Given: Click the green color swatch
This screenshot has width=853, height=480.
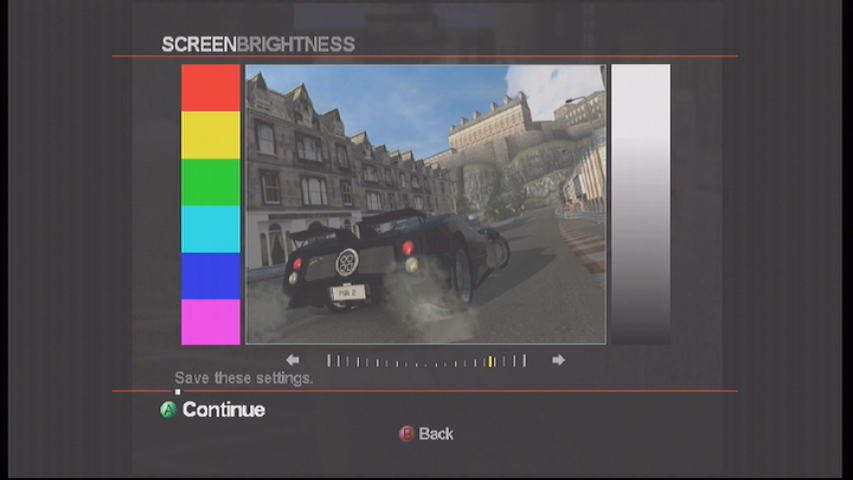Looking at the screenshot, I should 211,182.
